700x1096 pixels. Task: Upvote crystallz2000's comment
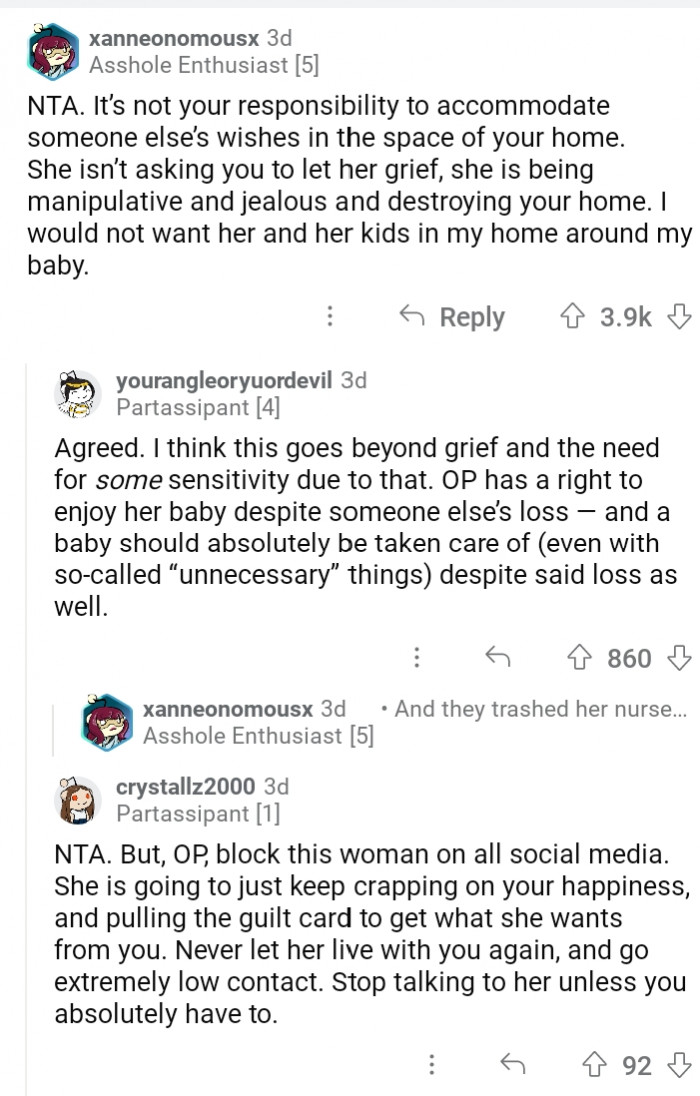598,1065
